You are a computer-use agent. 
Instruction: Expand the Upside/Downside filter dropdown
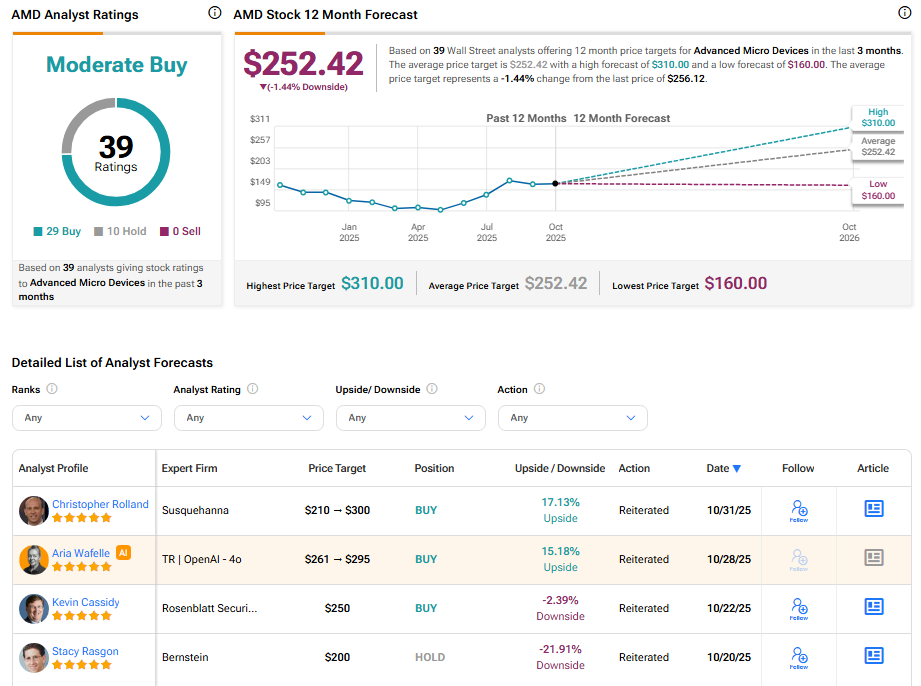coord(410,417)
